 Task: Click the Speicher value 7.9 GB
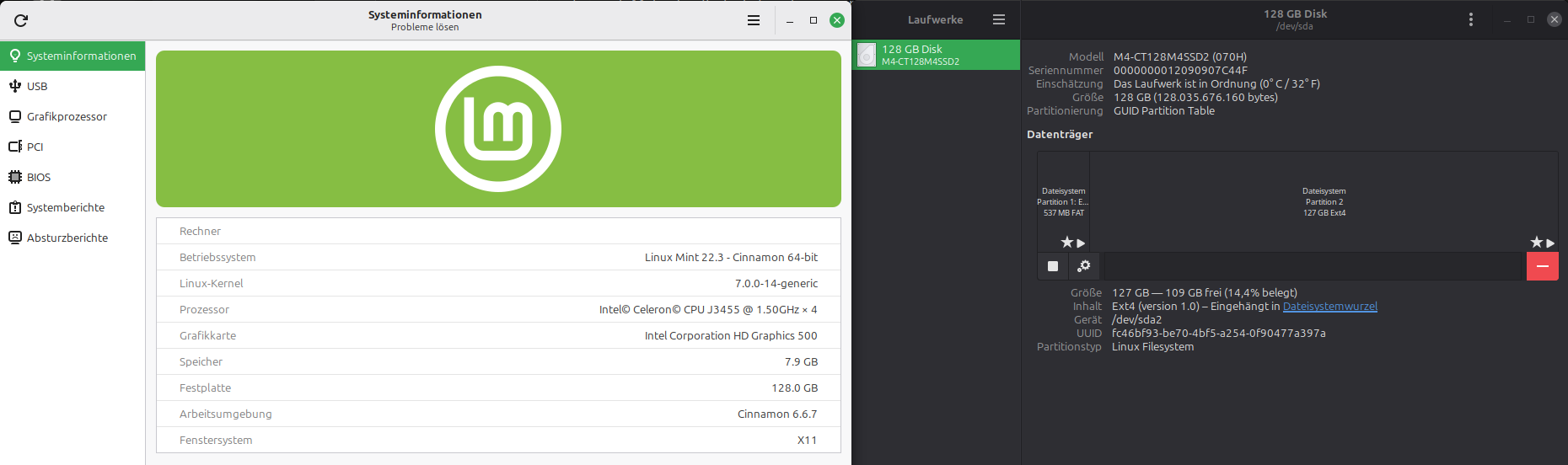801,361
